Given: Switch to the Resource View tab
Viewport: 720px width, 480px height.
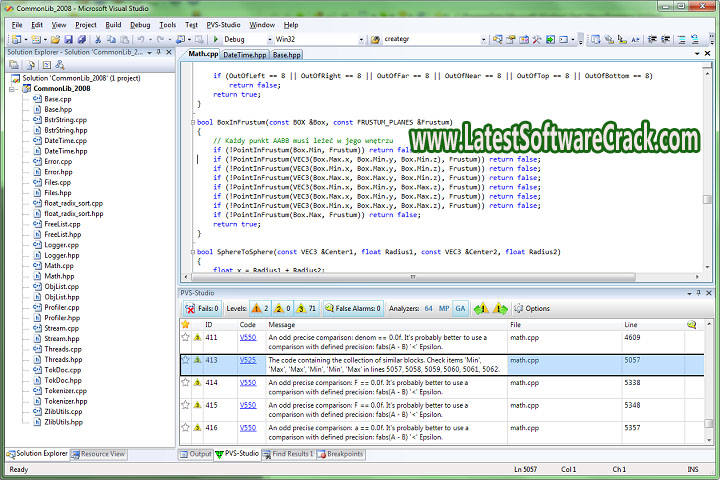Looking at the screenshot, I should click(x=98, y=454).
